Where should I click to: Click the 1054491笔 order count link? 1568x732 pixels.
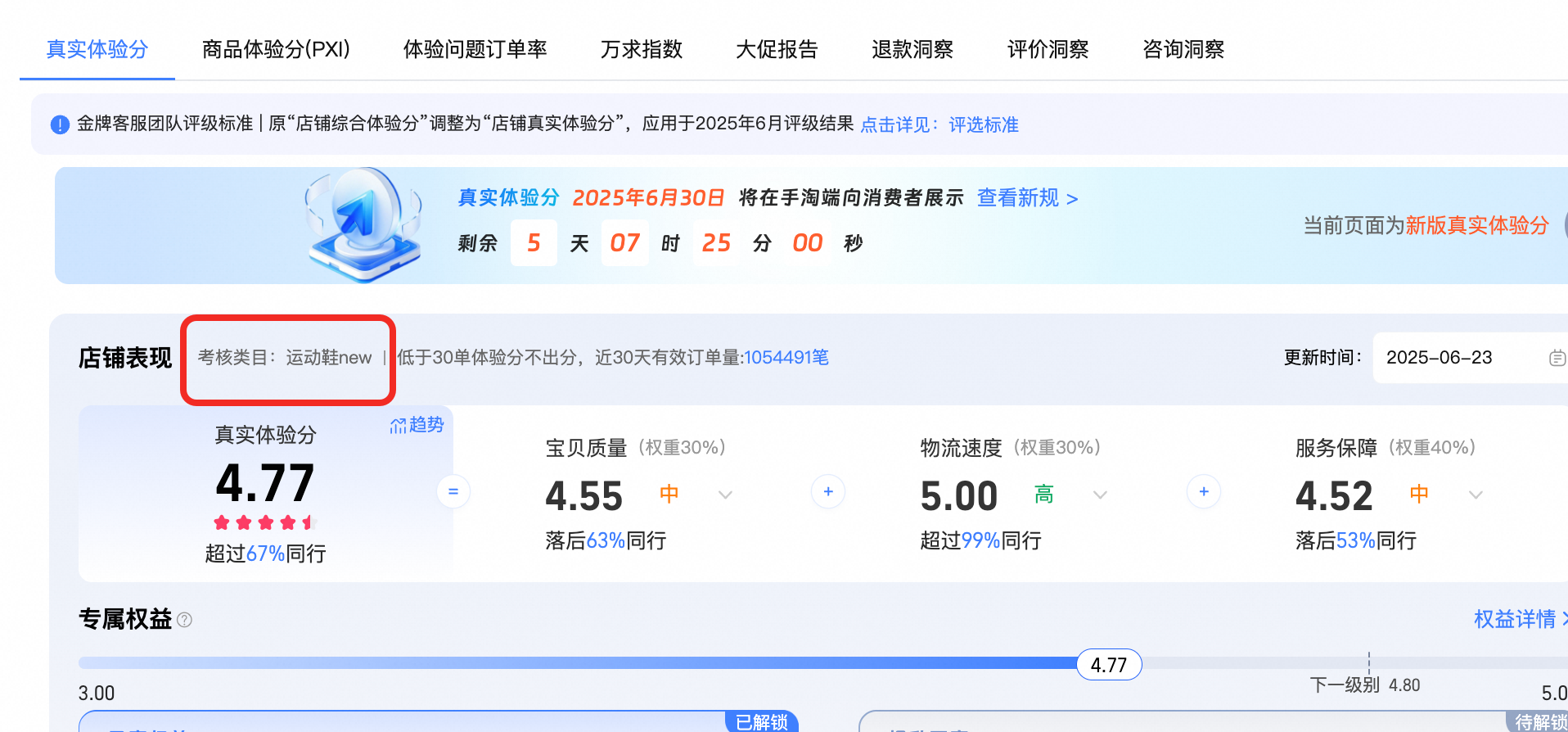point(786,357)
